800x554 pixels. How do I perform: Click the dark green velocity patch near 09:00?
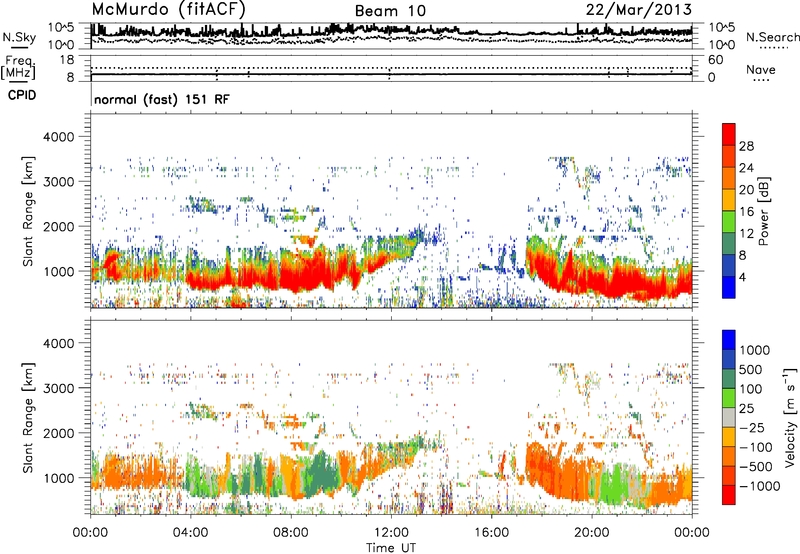pos(322,472)
